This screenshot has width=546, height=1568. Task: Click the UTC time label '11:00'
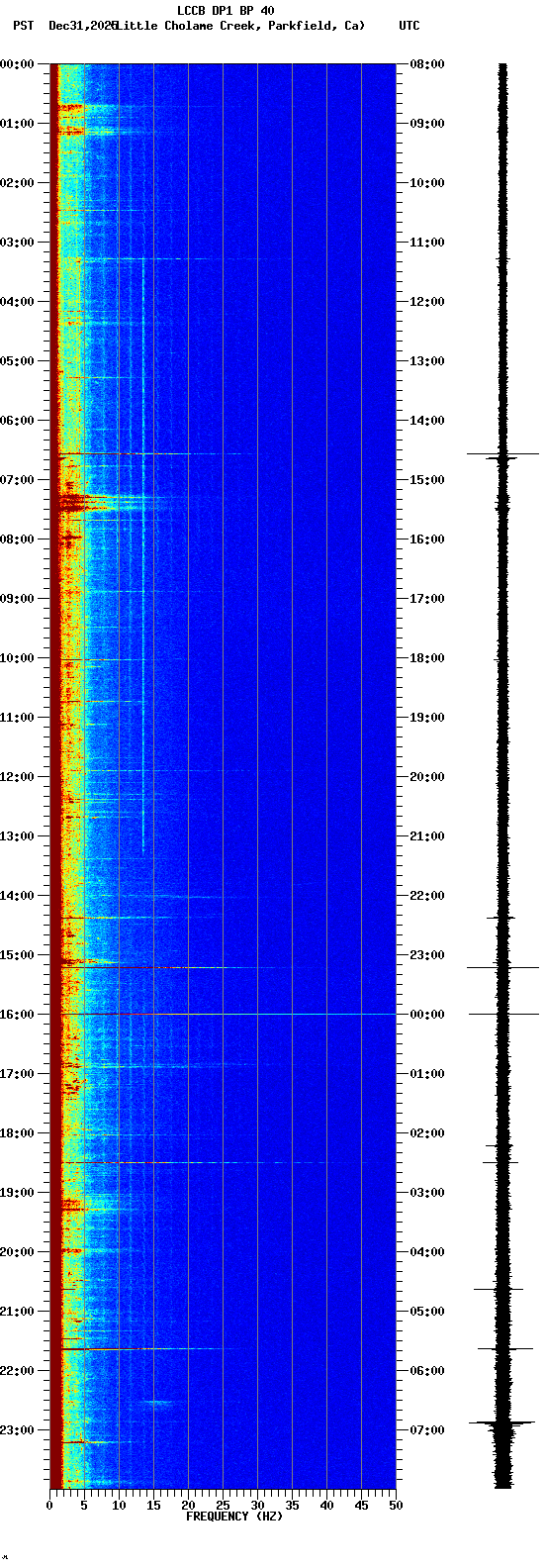(x=427, y=243)
